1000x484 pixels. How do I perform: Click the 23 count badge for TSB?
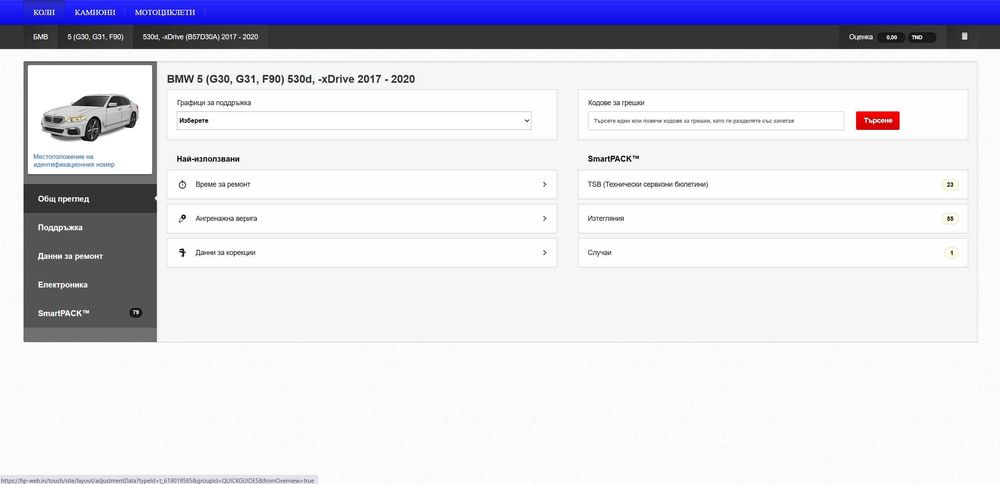[950, 185]
